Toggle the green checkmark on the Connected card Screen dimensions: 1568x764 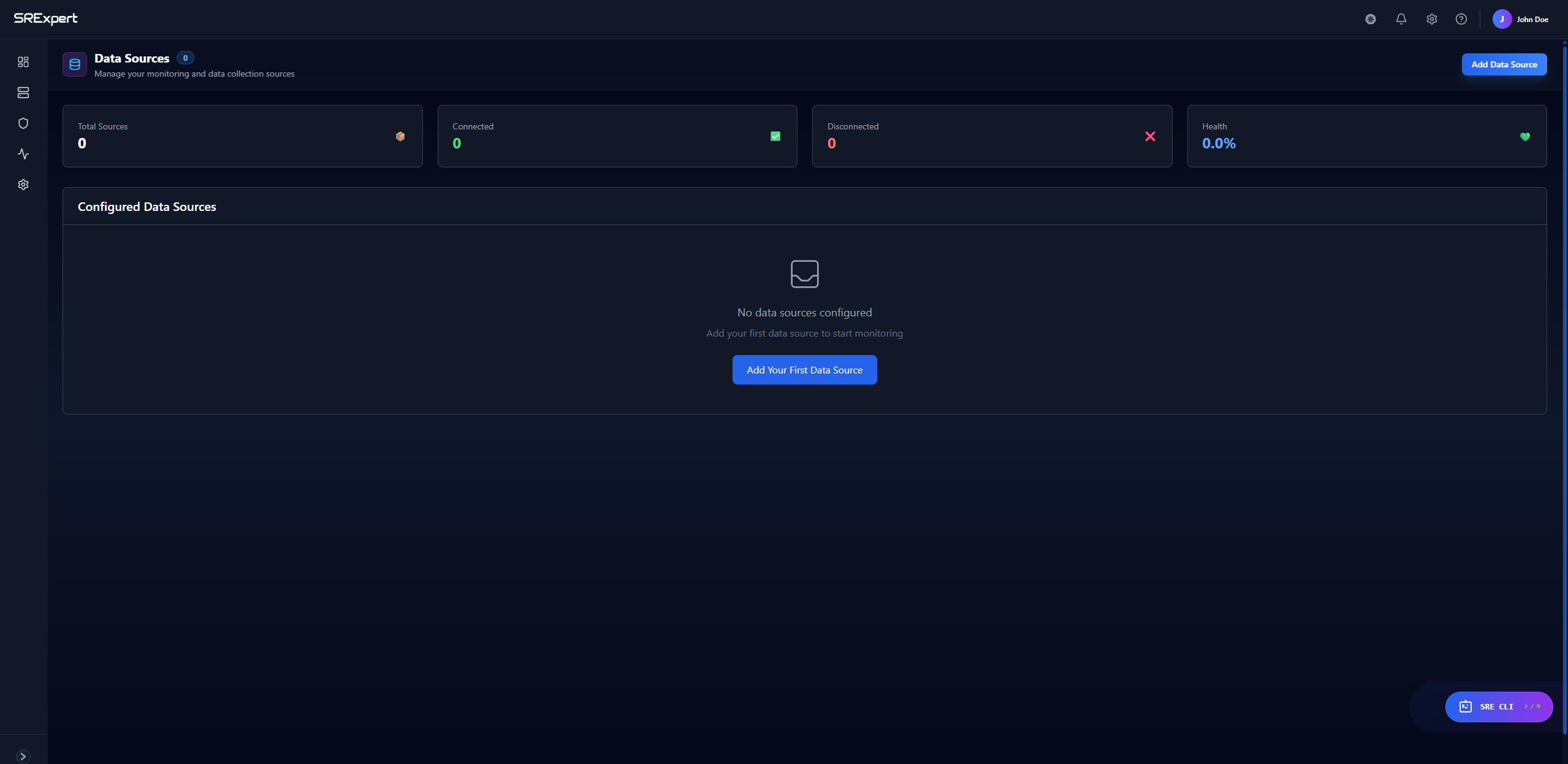[775, 136]
